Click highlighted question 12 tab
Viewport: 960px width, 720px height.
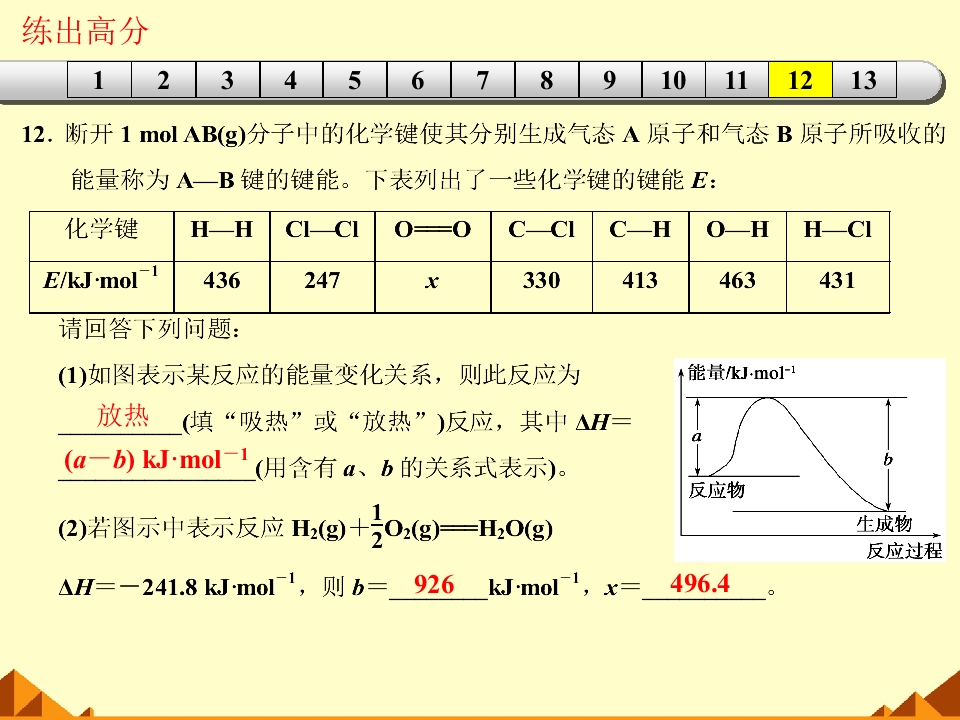click(x=800, y=80)
